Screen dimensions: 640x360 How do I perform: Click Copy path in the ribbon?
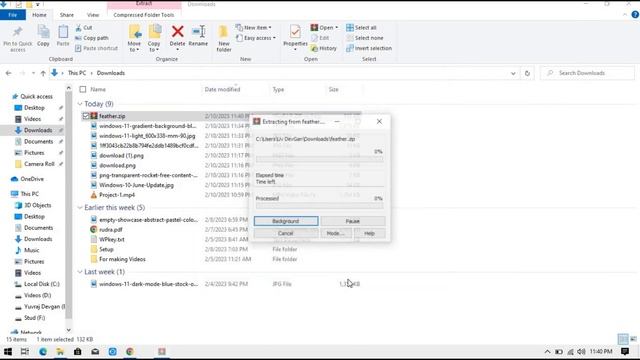tap(92, 38)
